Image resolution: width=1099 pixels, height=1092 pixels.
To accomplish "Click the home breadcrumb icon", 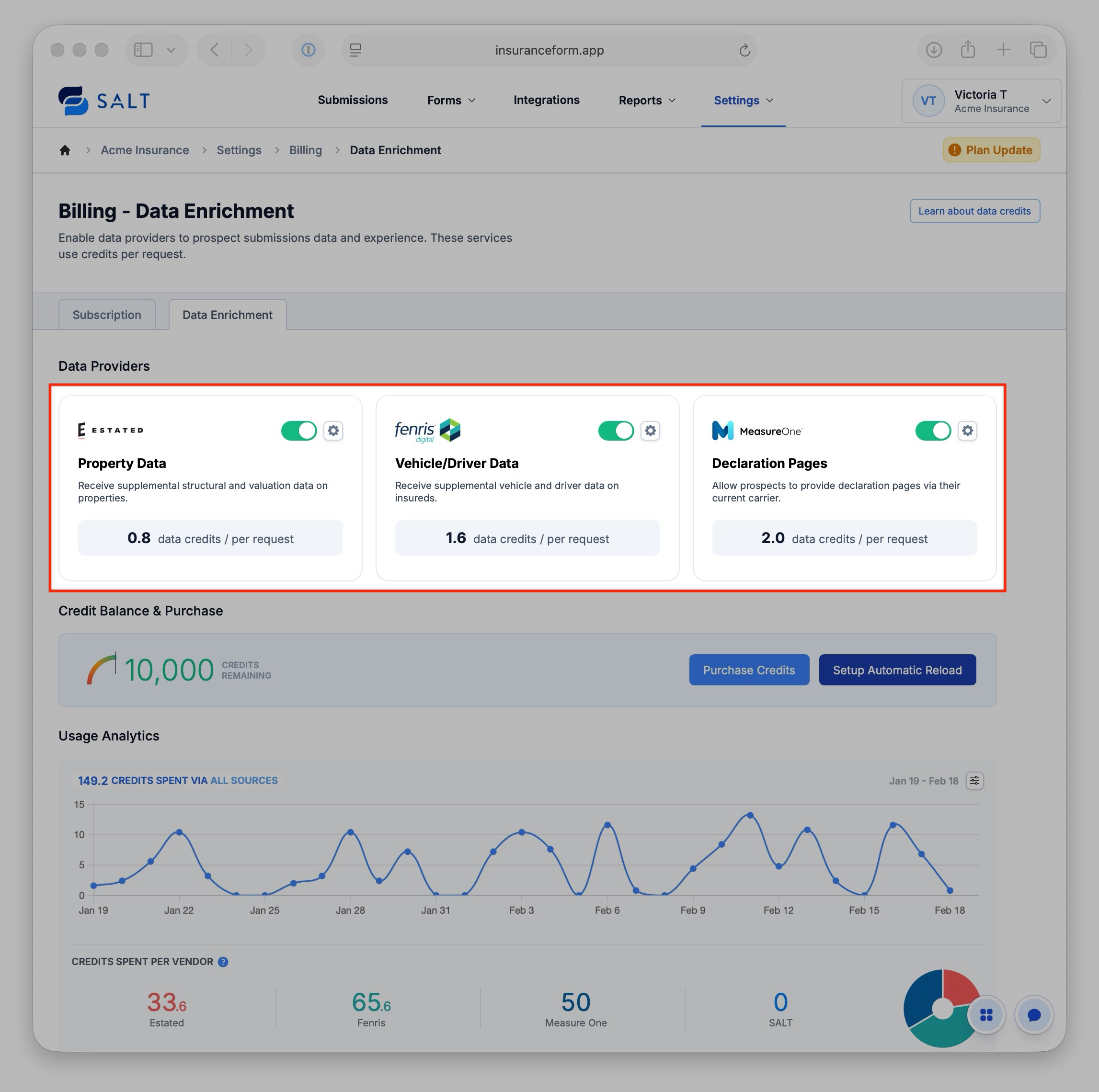I will (x=65, y=150).
